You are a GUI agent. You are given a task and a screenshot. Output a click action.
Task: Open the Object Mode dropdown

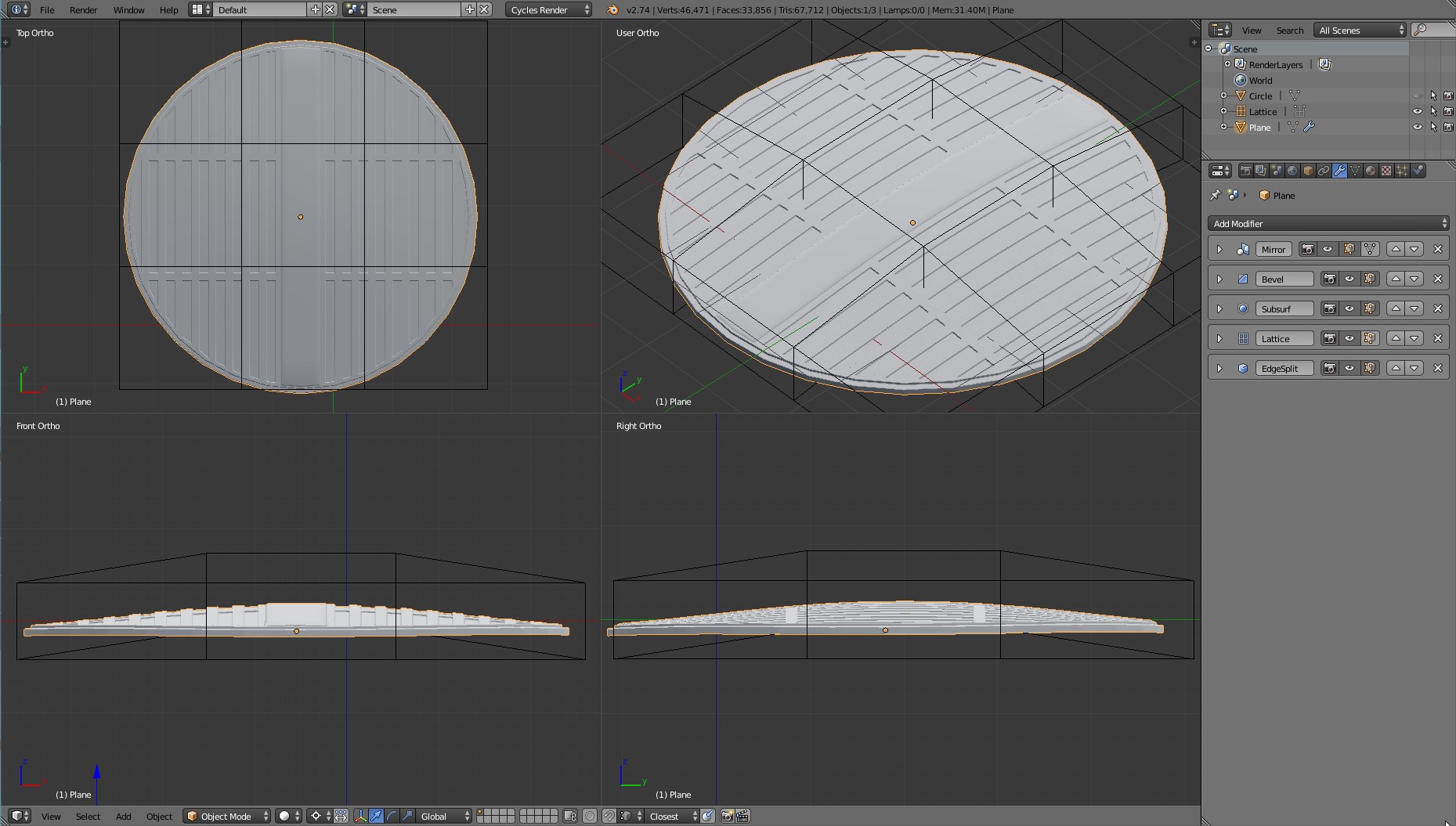226,816
